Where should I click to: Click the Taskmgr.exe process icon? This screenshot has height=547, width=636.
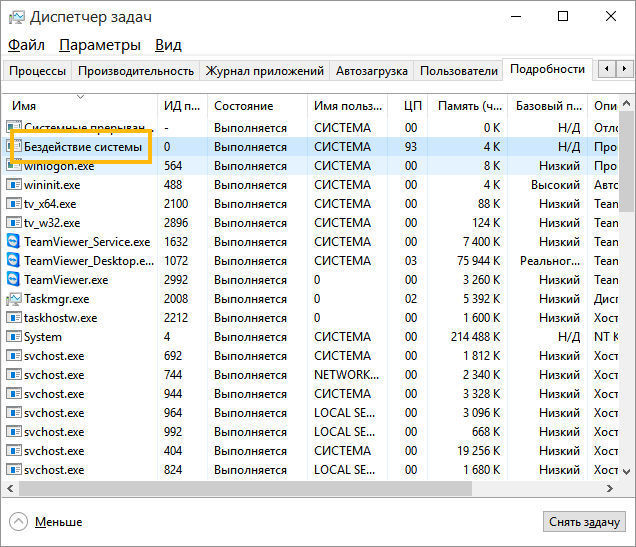[x=13, y=299]
